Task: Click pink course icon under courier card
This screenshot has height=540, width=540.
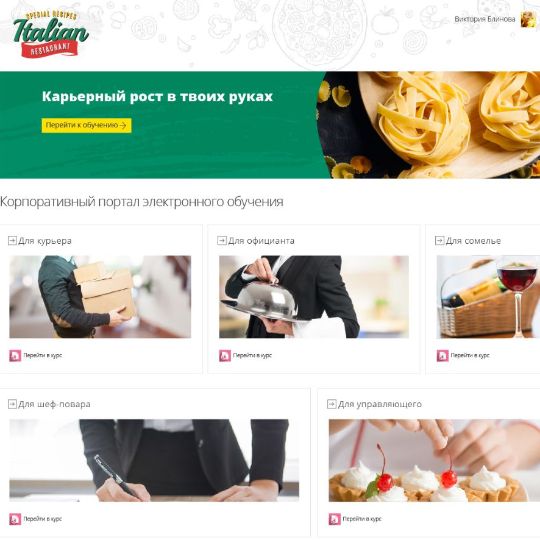Action: (15, 355)
